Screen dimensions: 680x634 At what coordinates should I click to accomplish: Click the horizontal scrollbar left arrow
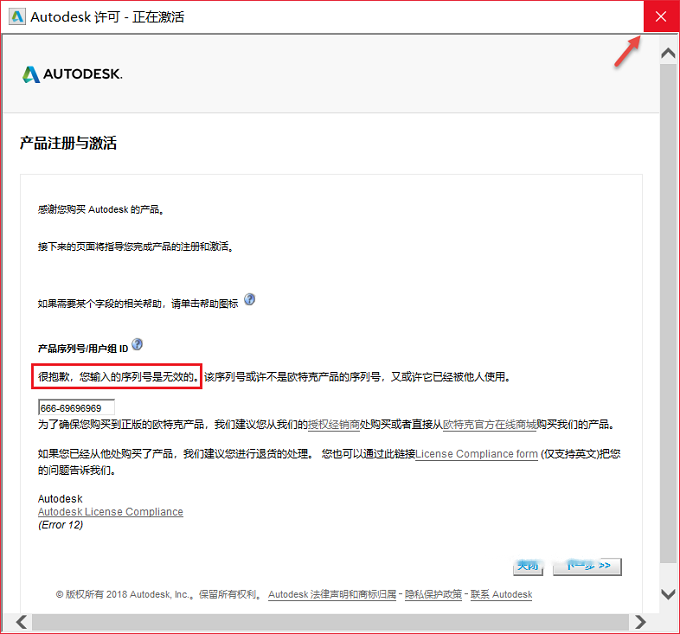click(22, 622)
